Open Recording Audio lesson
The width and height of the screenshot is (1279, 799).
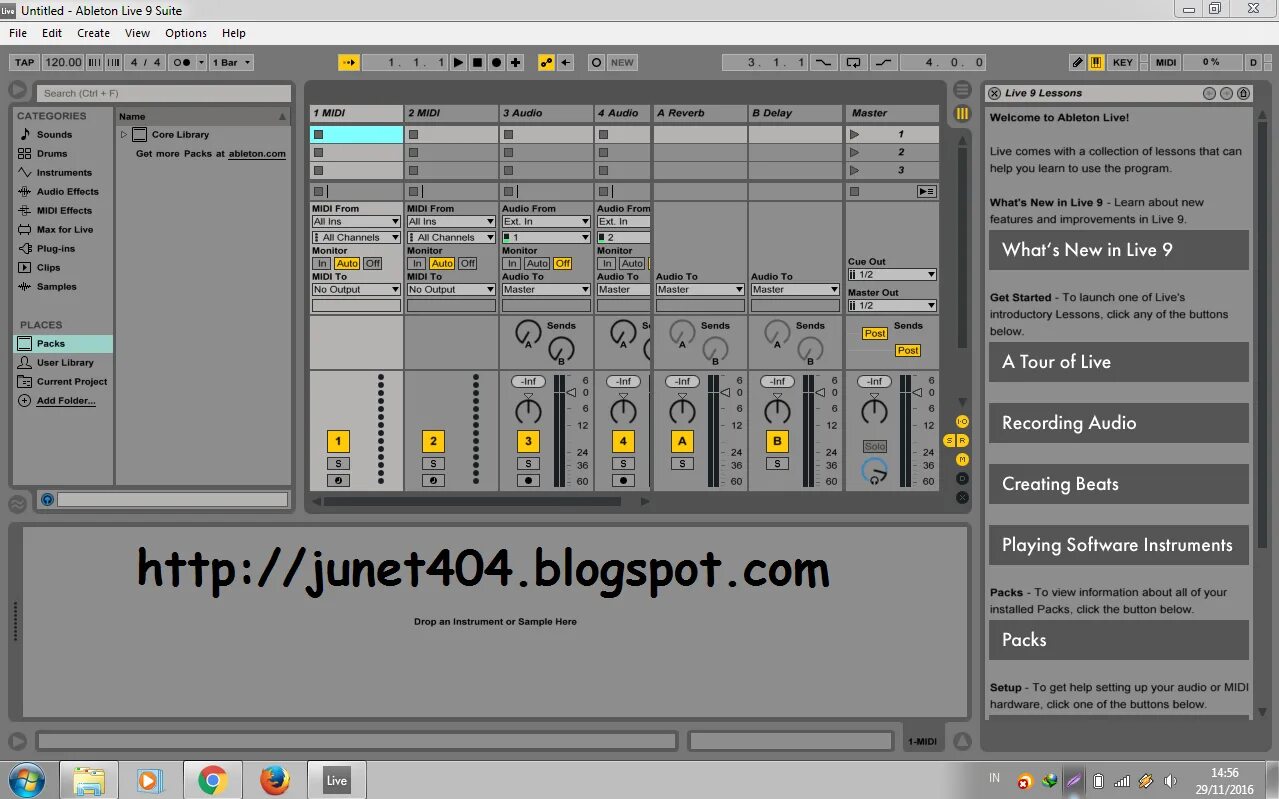tap(1119, 423)
